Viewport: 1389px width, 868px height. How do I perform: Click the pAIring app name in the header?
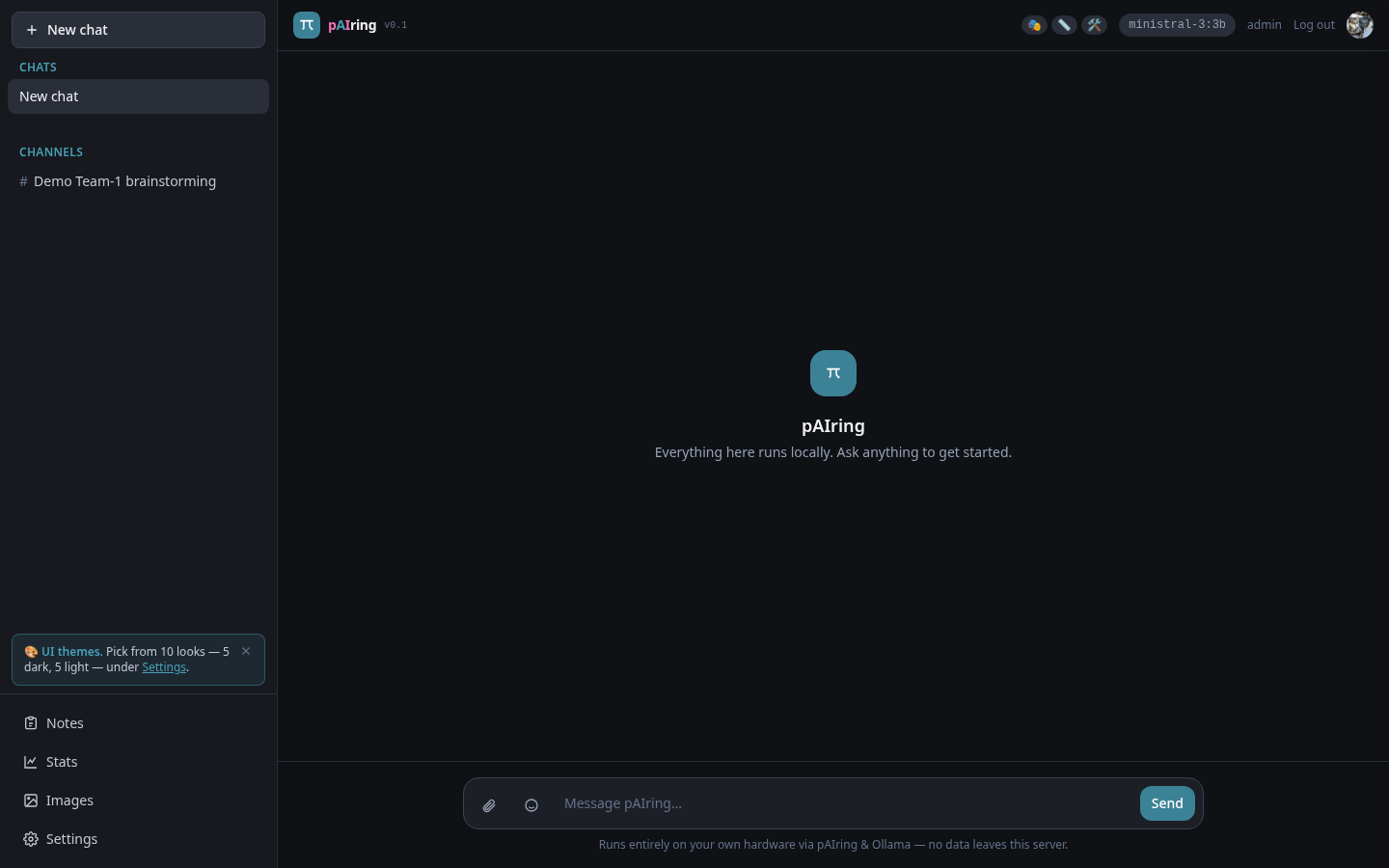(352, 25)
